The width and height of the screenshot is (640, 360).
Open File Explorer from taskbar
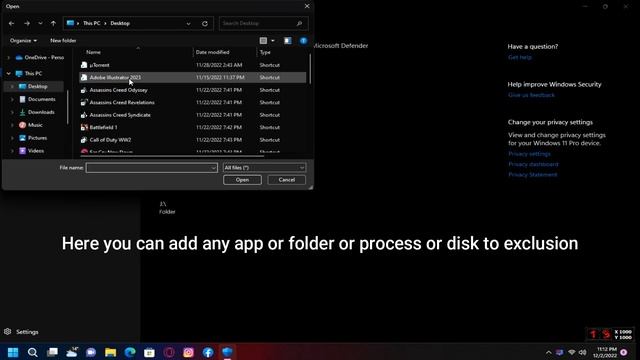(x=111, y=352)
